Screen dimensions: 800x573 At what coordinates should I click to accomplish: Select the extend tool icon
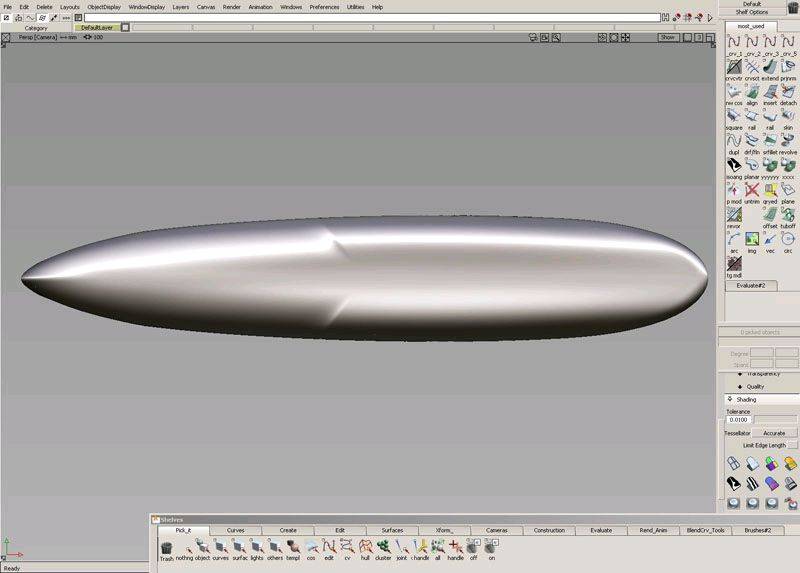[x=770, y=65]
